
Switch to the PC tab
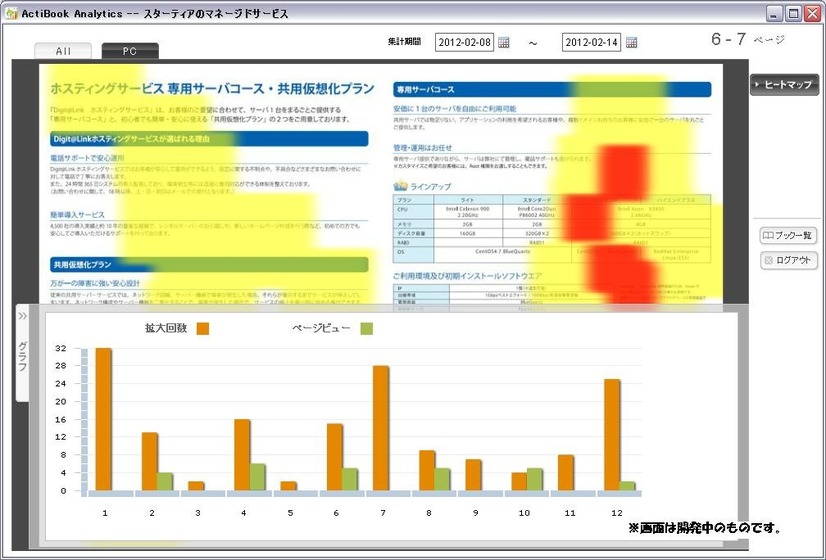(x=130, y=51)
